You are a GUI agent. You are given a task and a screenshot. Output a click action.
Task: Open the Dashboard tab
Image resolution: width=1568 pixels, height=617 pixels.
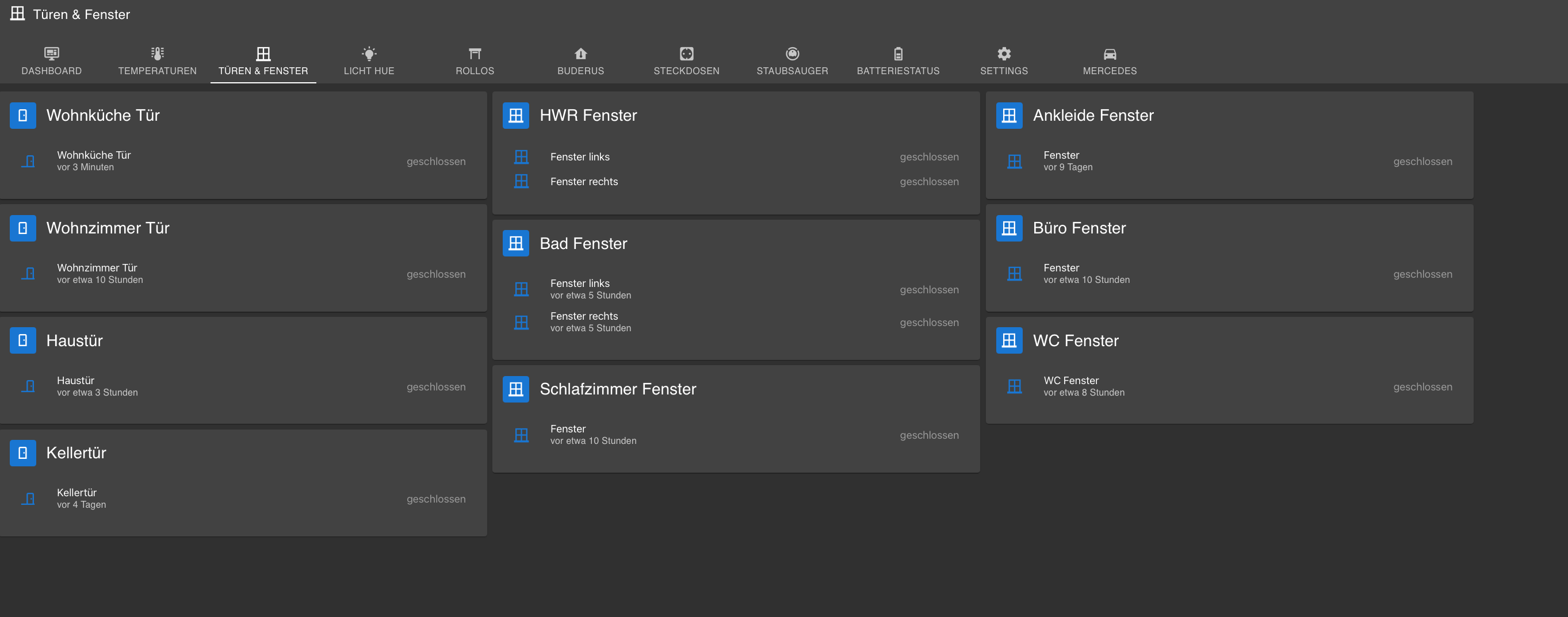[52, 62]
